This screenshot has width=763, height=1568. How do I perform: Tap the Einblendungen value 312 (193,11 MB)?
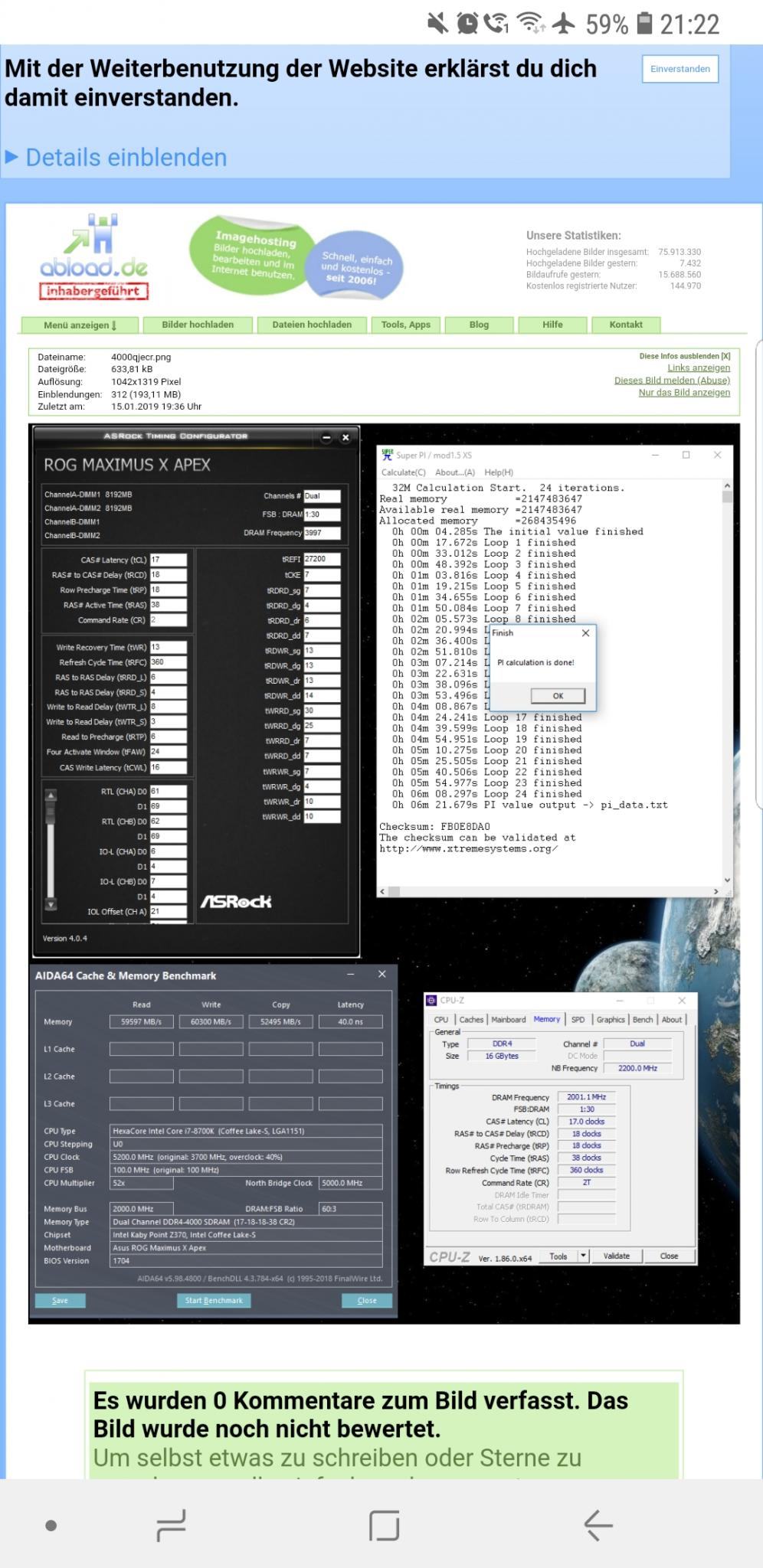point(146,394)
